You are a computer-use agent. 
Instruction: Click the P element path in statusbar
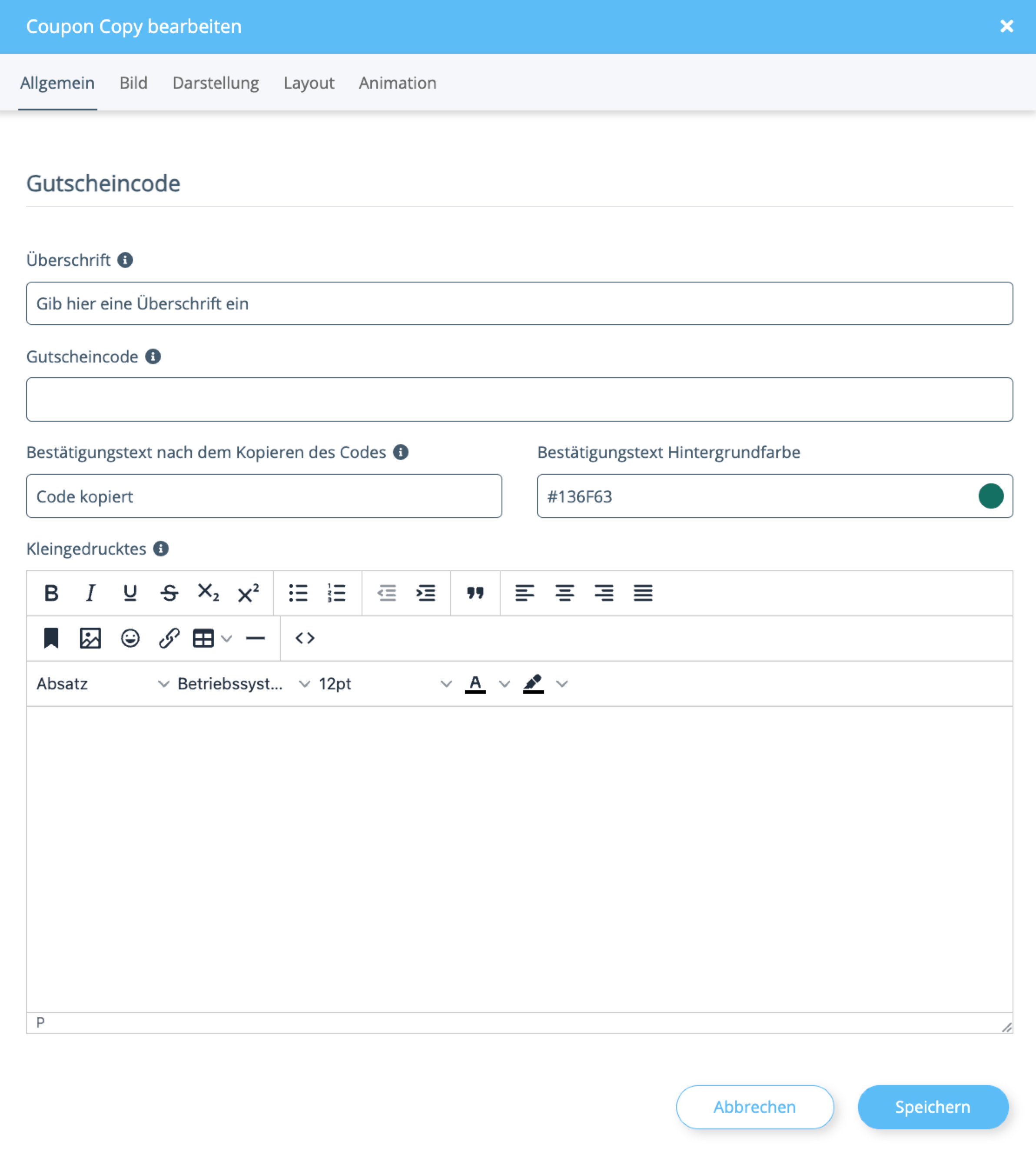click(x=40, y=1022)
